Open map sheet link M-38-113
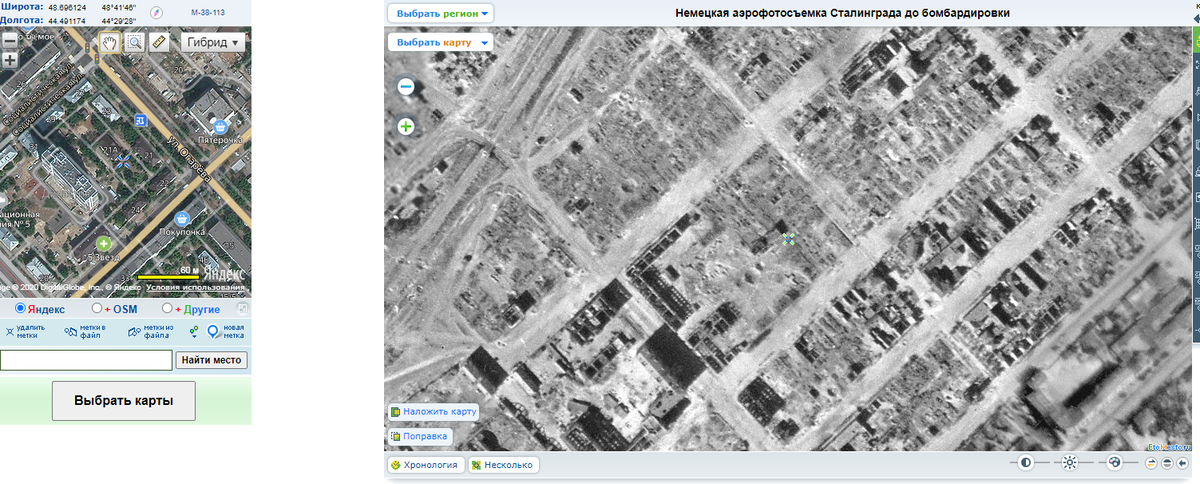Screen dimensions: 1200x484 [209, 12]
